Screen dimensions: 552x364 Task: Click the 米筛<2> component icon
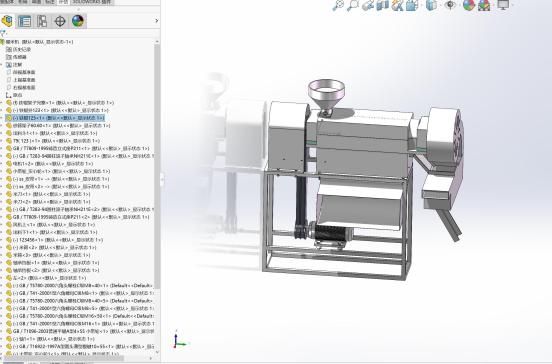pos(9,247)
